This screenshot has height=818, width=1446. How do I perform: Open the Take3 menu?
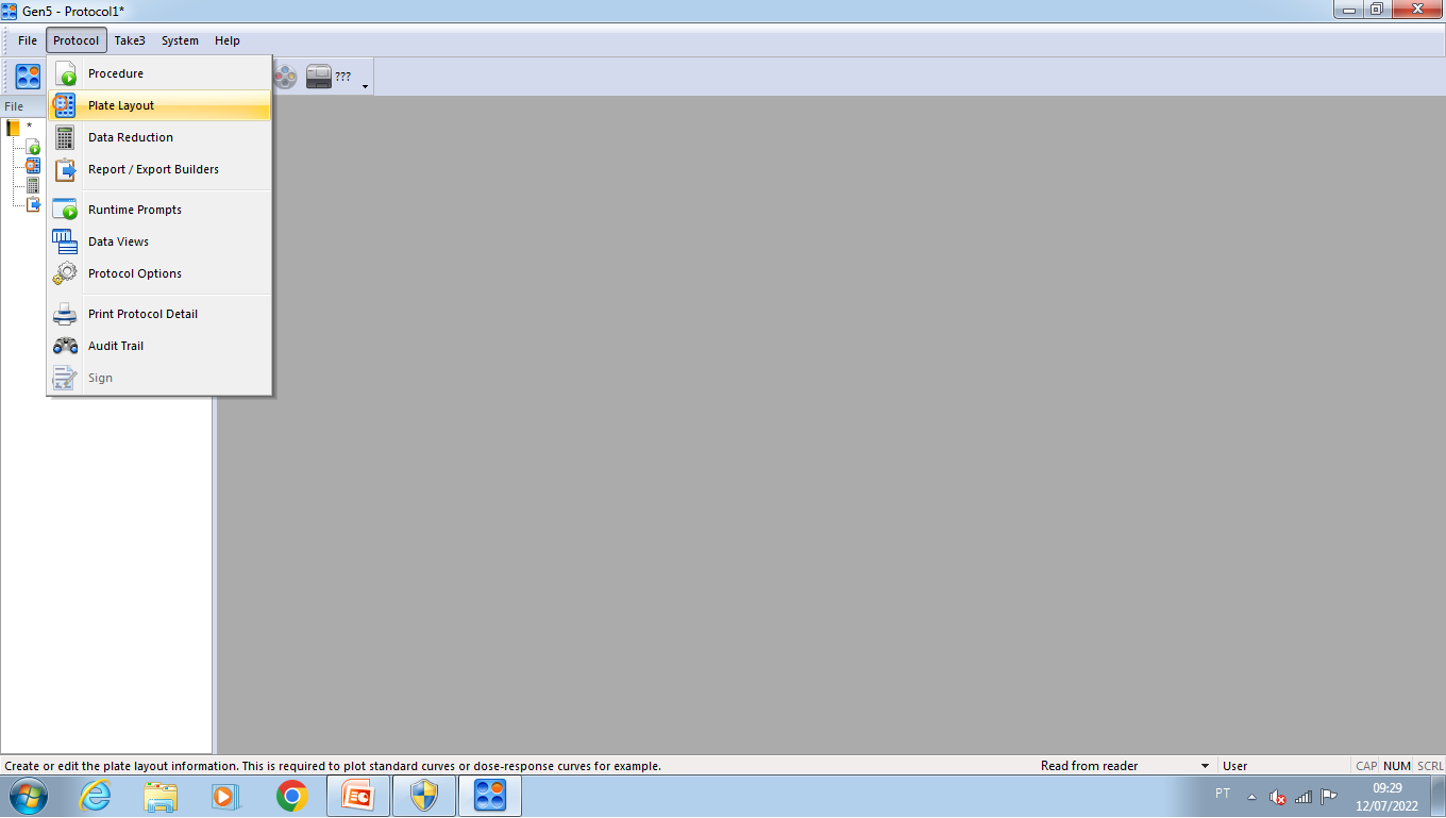click(129, 41)
